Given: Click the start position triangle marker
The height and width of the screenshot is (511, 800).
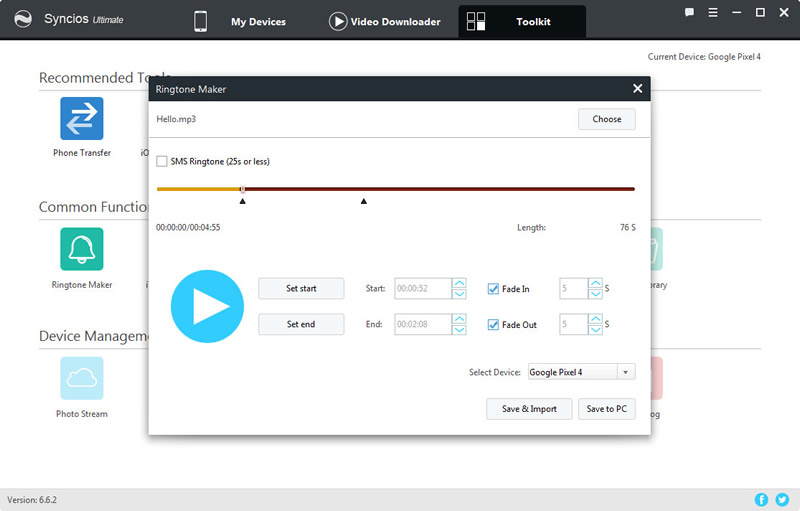Looking at the screenshot, I should 242,201.
